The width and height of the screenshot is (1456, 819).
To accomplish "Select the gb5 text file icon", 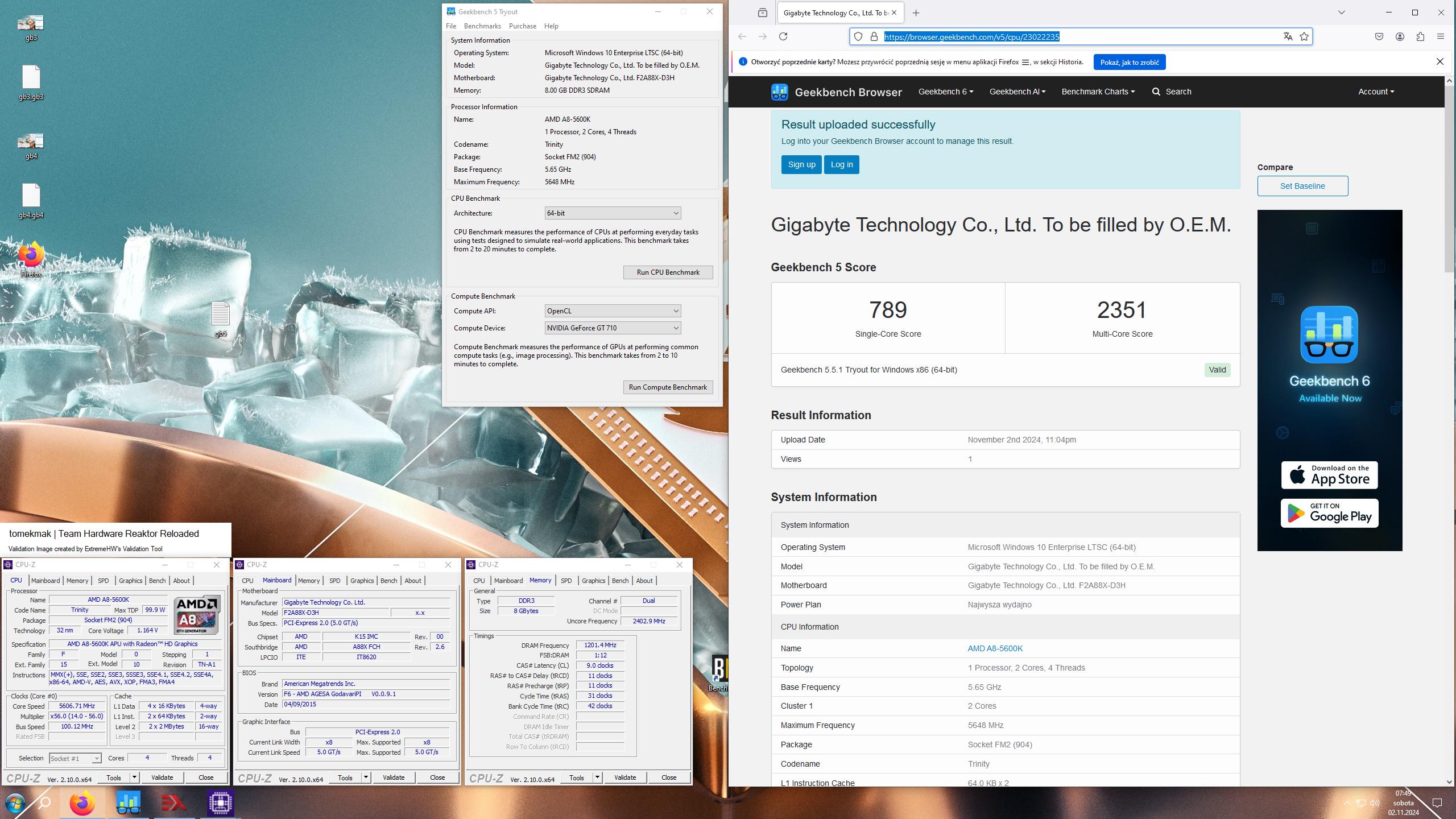I will point(220,319).
